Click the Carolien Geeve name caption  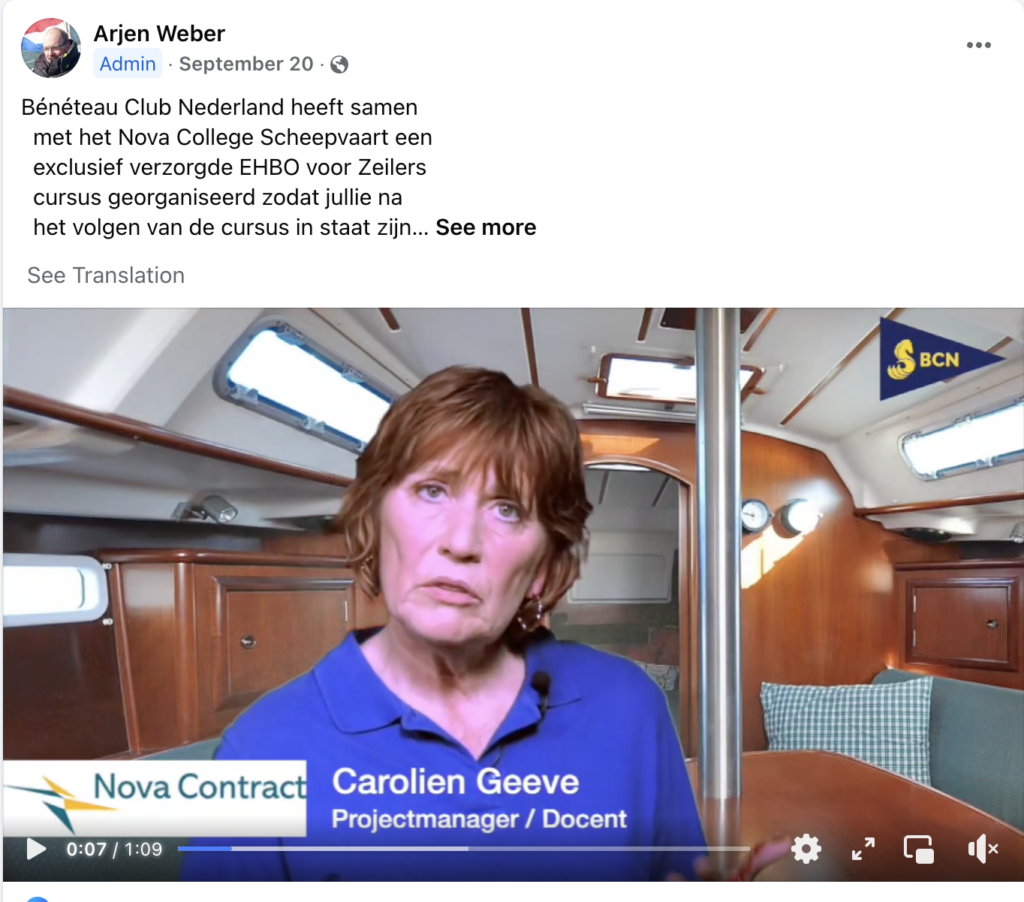pos(455,782)
